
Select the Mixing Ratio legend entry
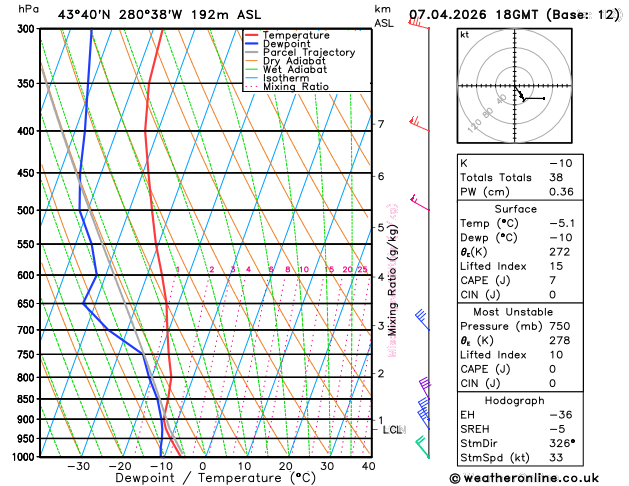pyautogui.click(x=296, y=87)
